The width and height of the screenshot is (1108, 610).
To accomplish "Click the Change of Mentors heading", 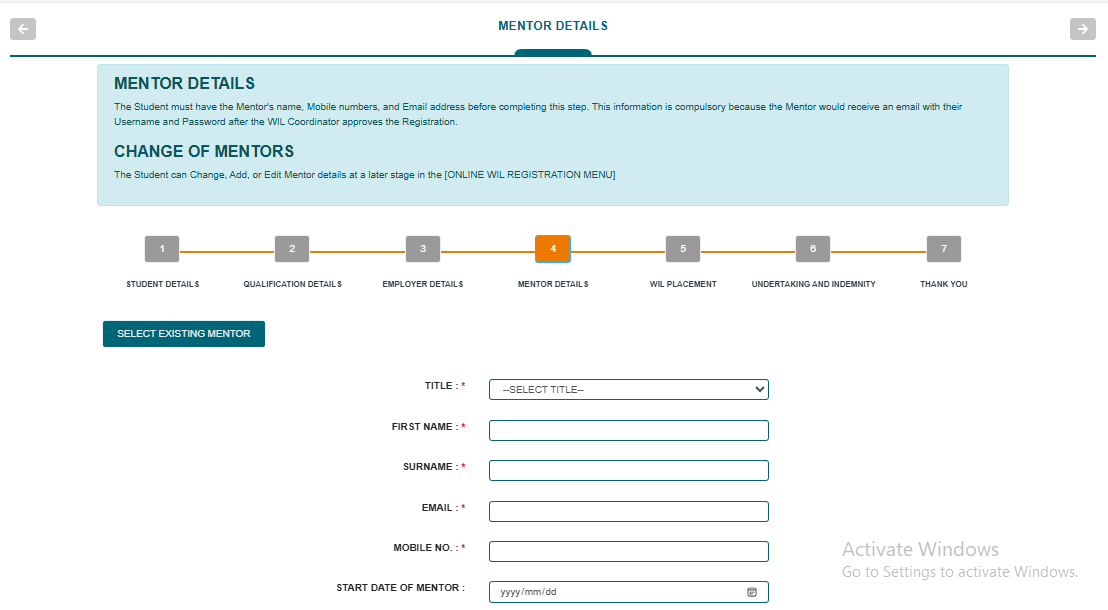I will pos(204,151).
